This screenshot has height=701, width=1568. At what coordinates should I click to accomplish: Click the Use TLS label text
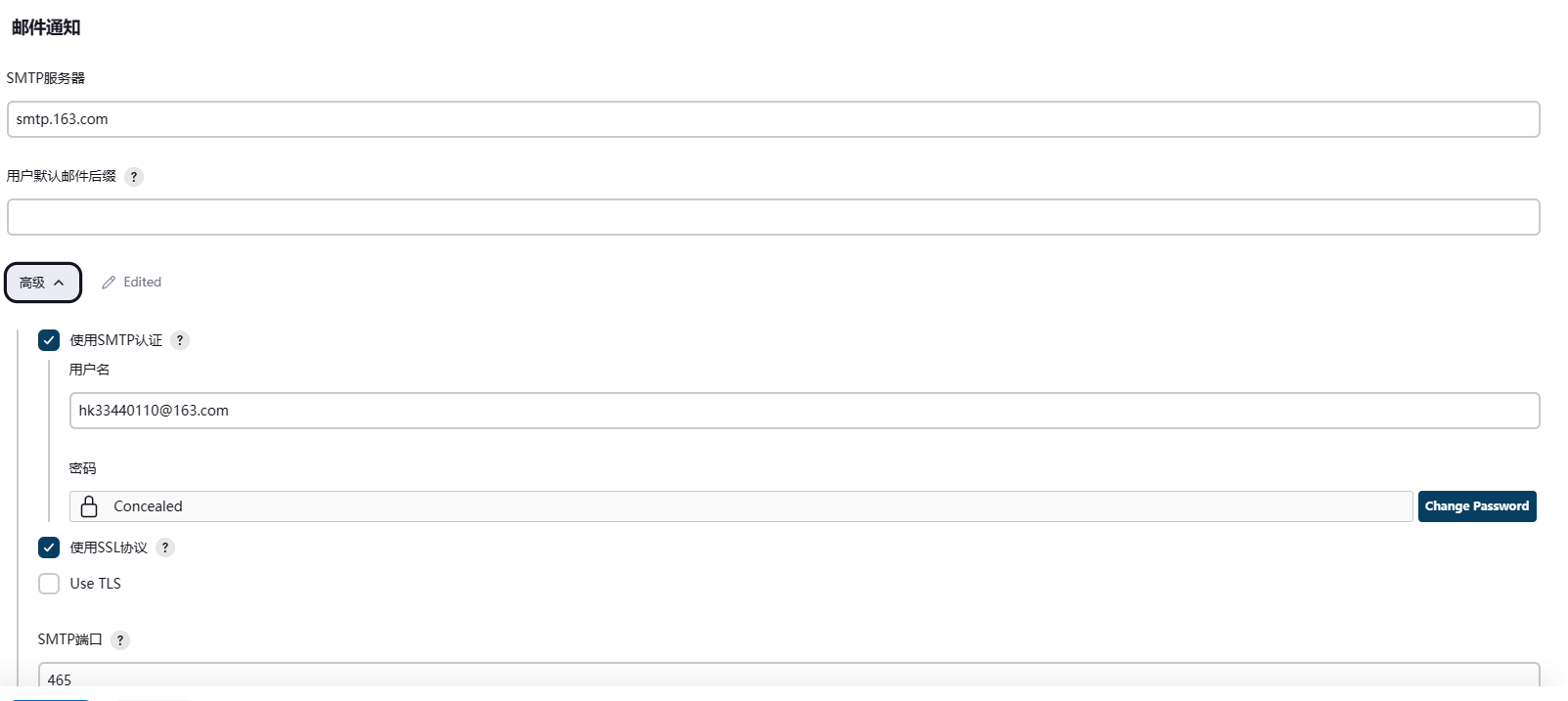pos(96,584)
